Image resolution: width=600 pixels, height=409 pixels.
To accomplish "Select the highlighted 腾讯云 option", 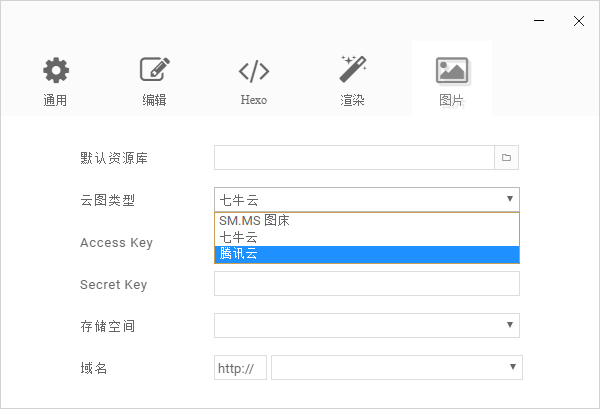I will (238, 254).
